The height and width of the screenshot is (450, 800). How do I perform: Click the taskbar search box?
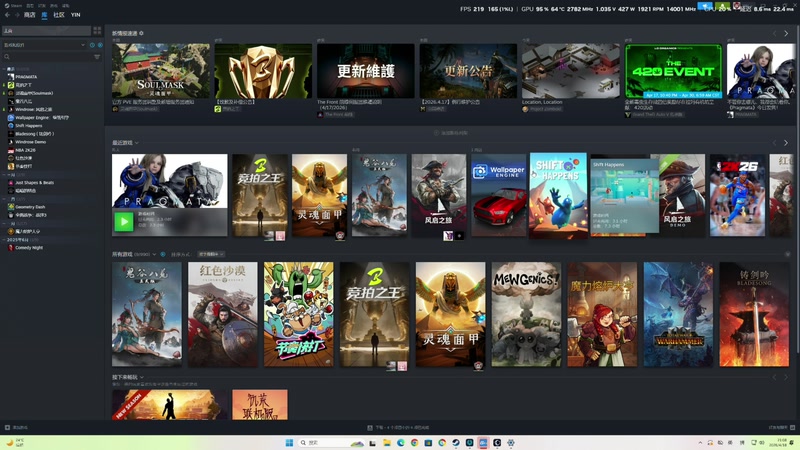click(332, 442)
